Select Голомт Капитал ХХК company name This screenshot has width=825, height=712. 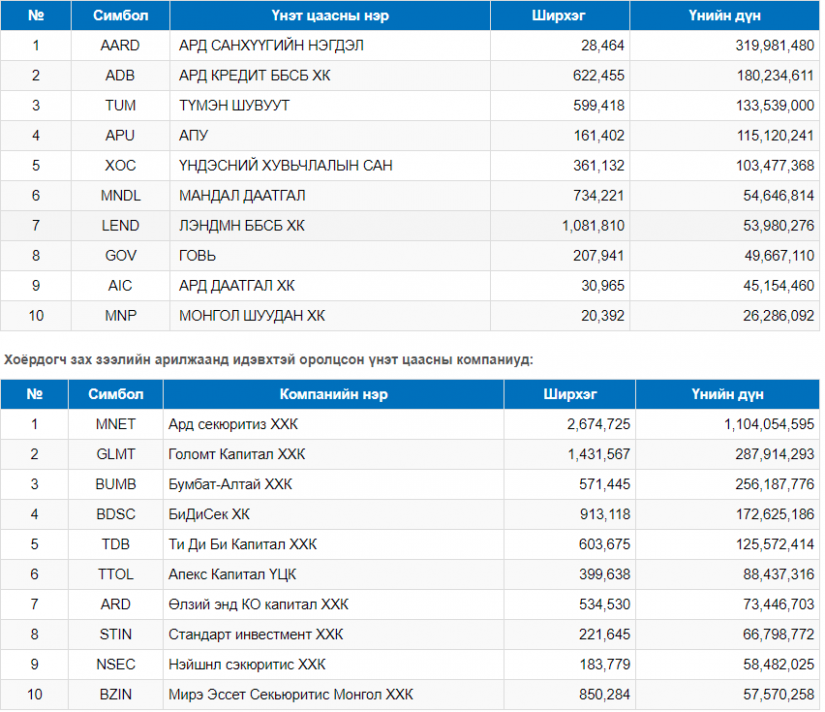click(x=236, y=454)
